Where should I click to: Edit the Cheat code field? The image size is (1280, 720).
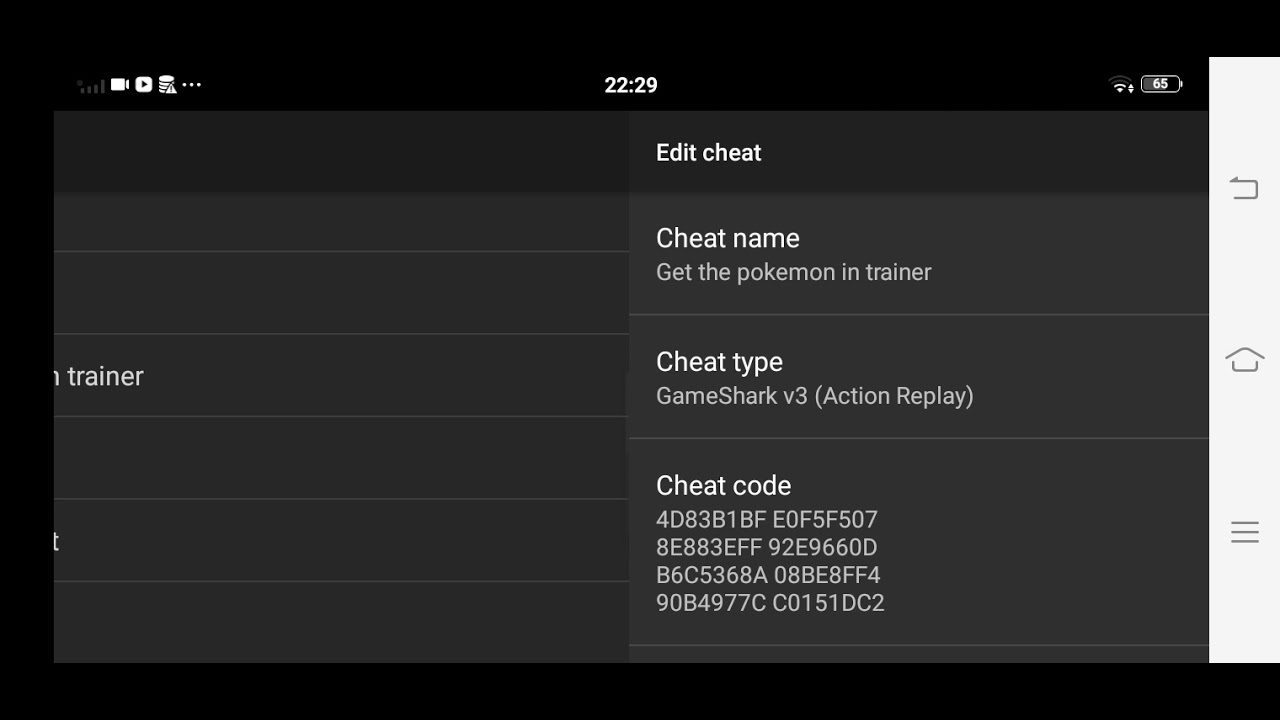coord(918,543)
